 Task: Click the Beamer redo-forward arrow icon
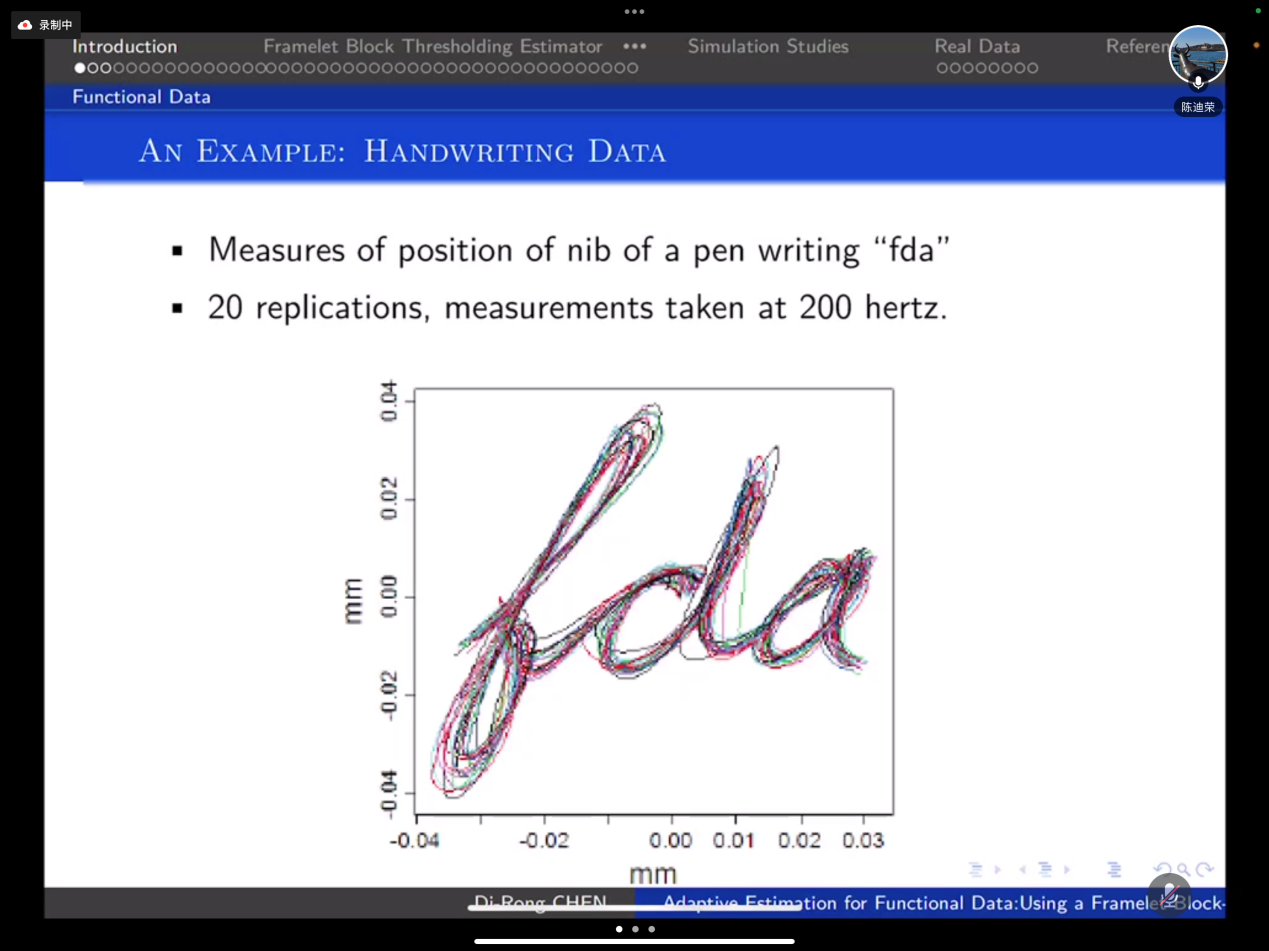1205,870
